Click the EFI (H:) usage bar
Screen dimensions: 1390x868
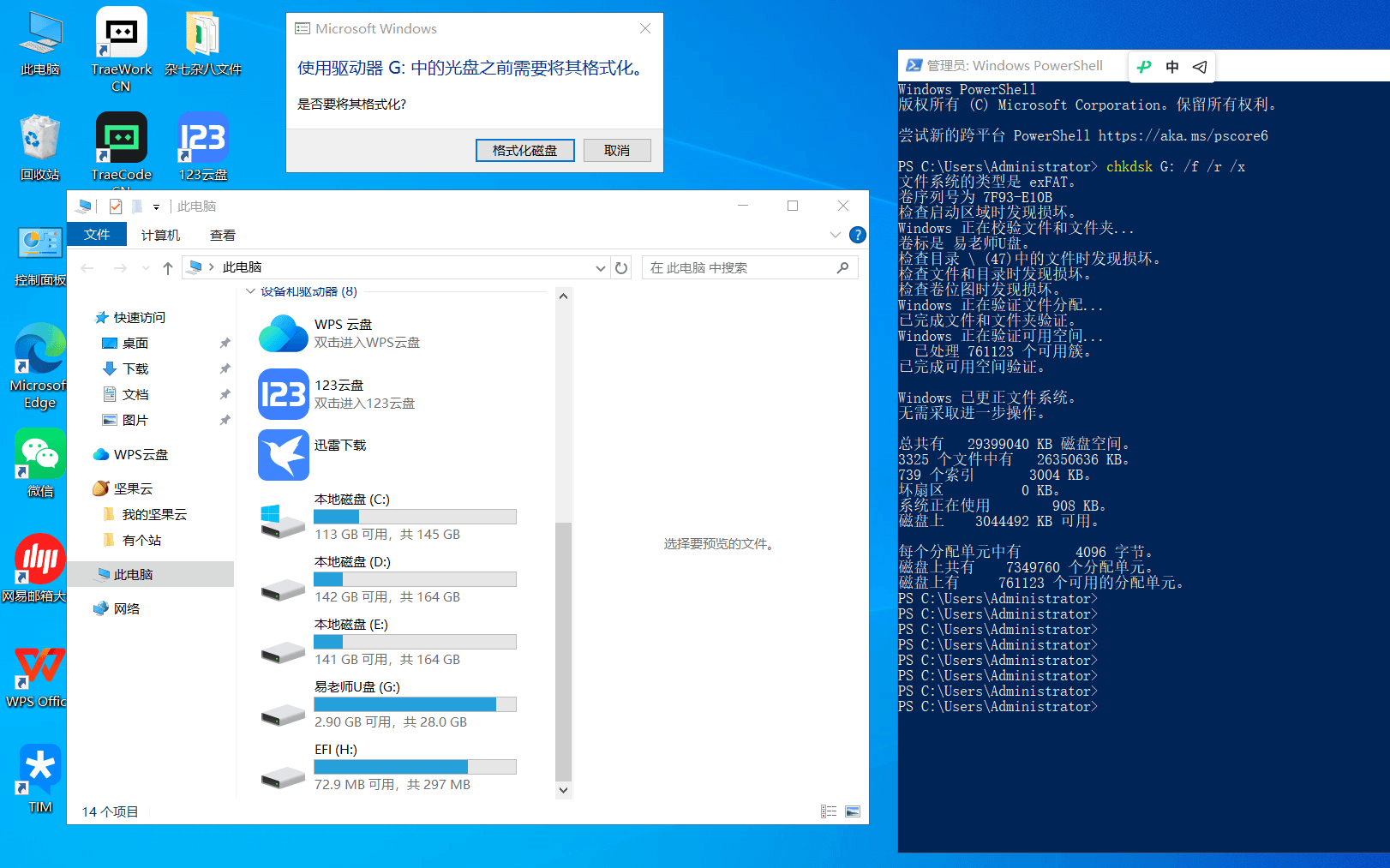[x=415, y=767]
